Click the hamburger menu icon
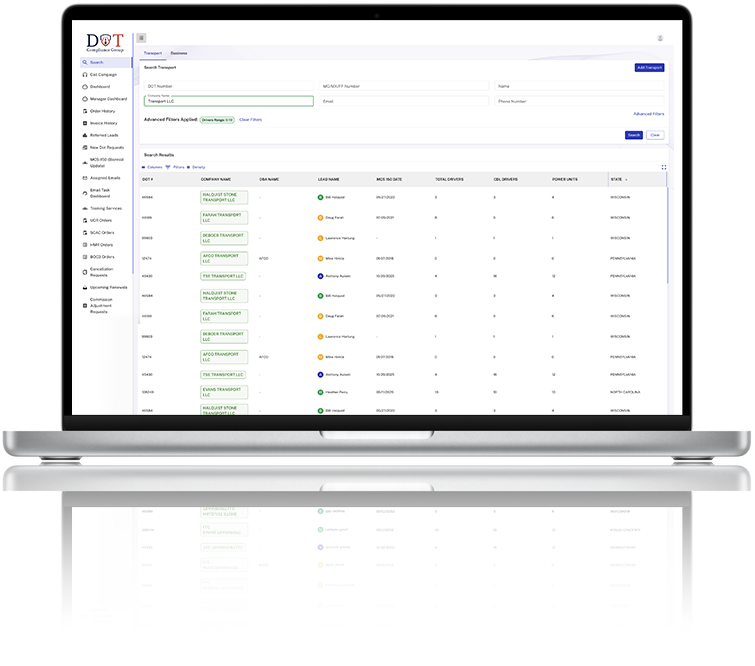This screenshot has width=755, height=666. tap(141, 38)
